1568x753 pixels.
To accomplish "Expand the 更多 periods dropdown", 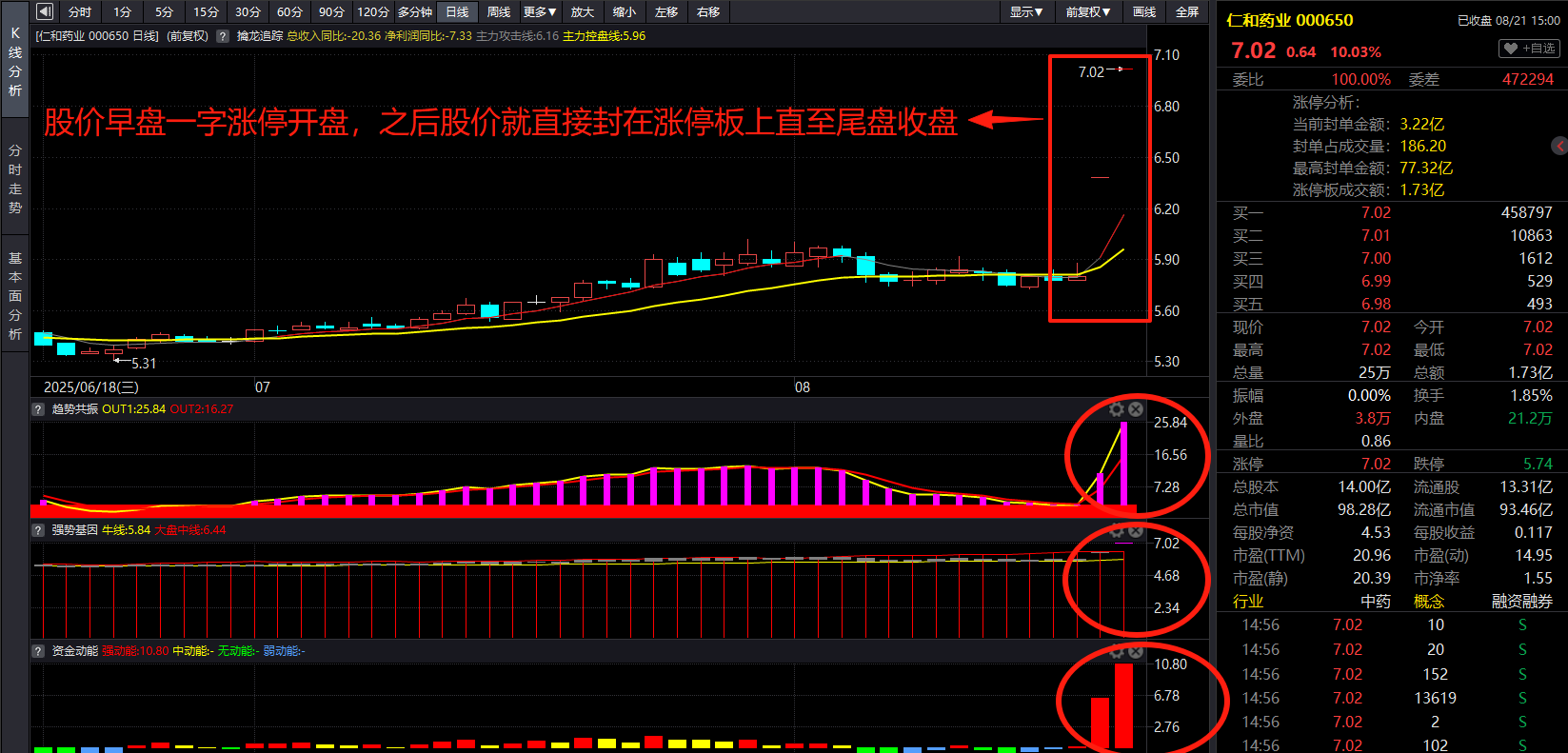I will [x=540, y=11].
